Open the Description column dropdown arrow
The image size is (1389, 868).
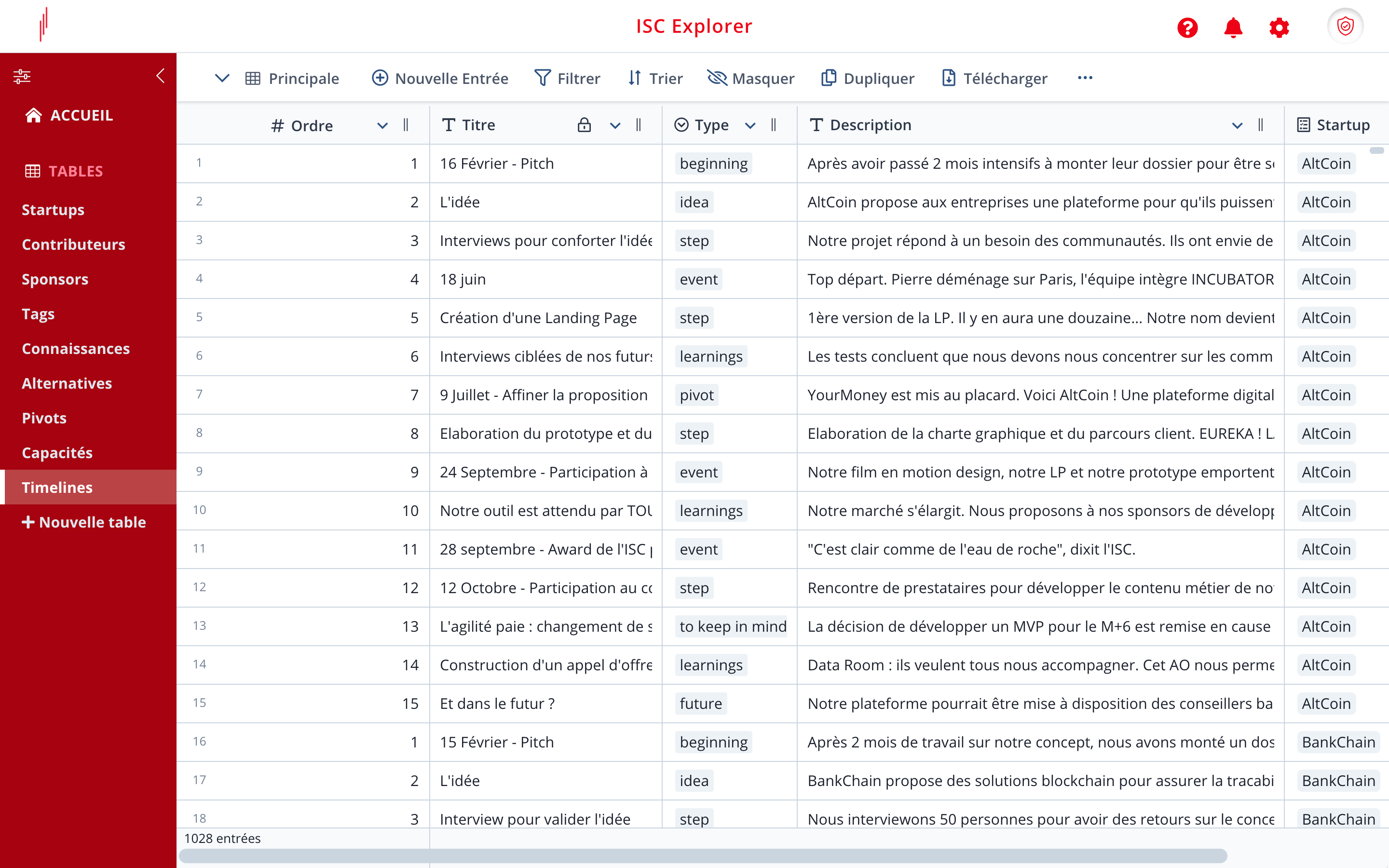[x=1237, y=126]
